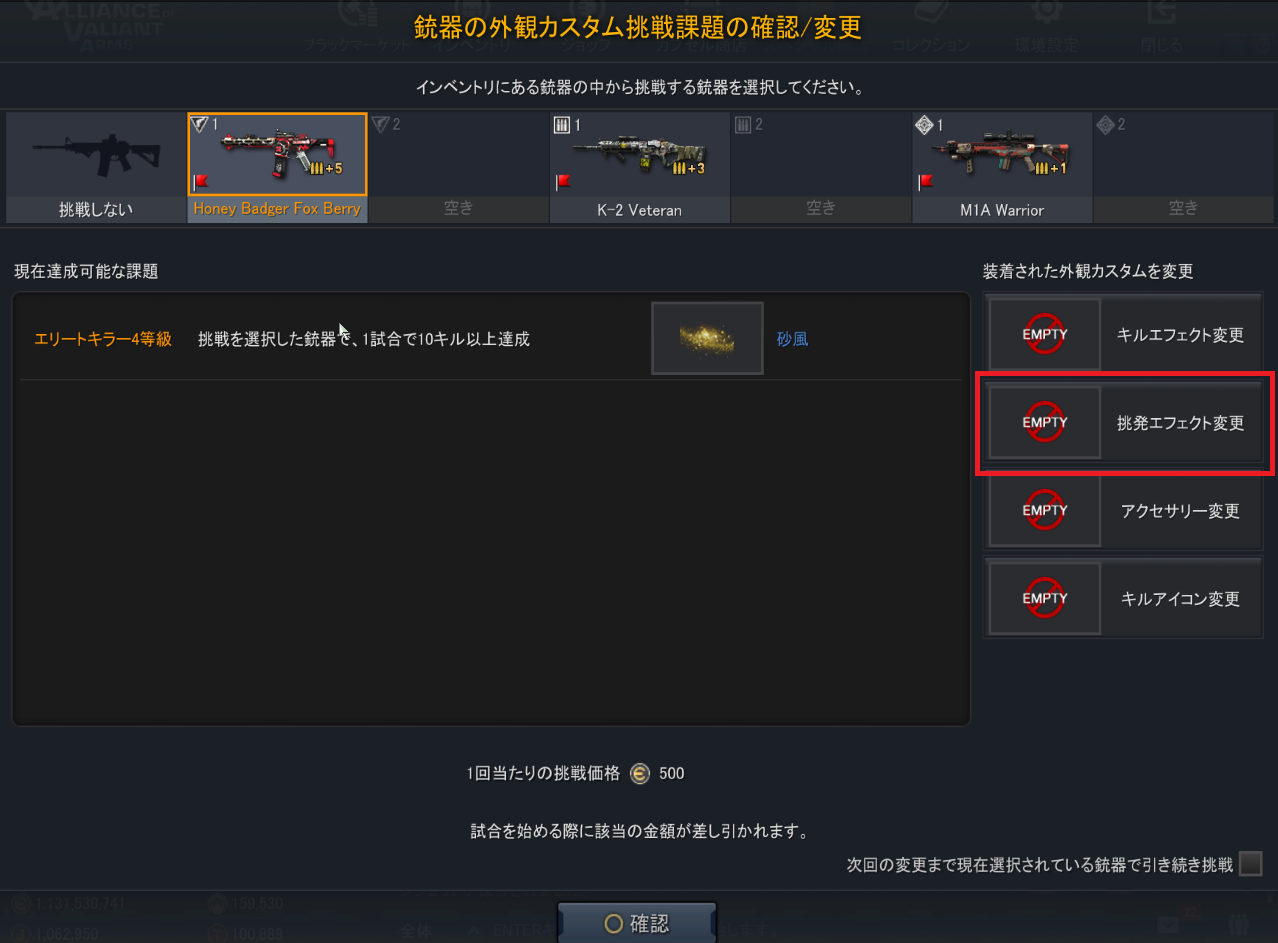Click the coin icon beside price 500
Viewport: 1278px width, 943px height.
(x=640, y=773)
